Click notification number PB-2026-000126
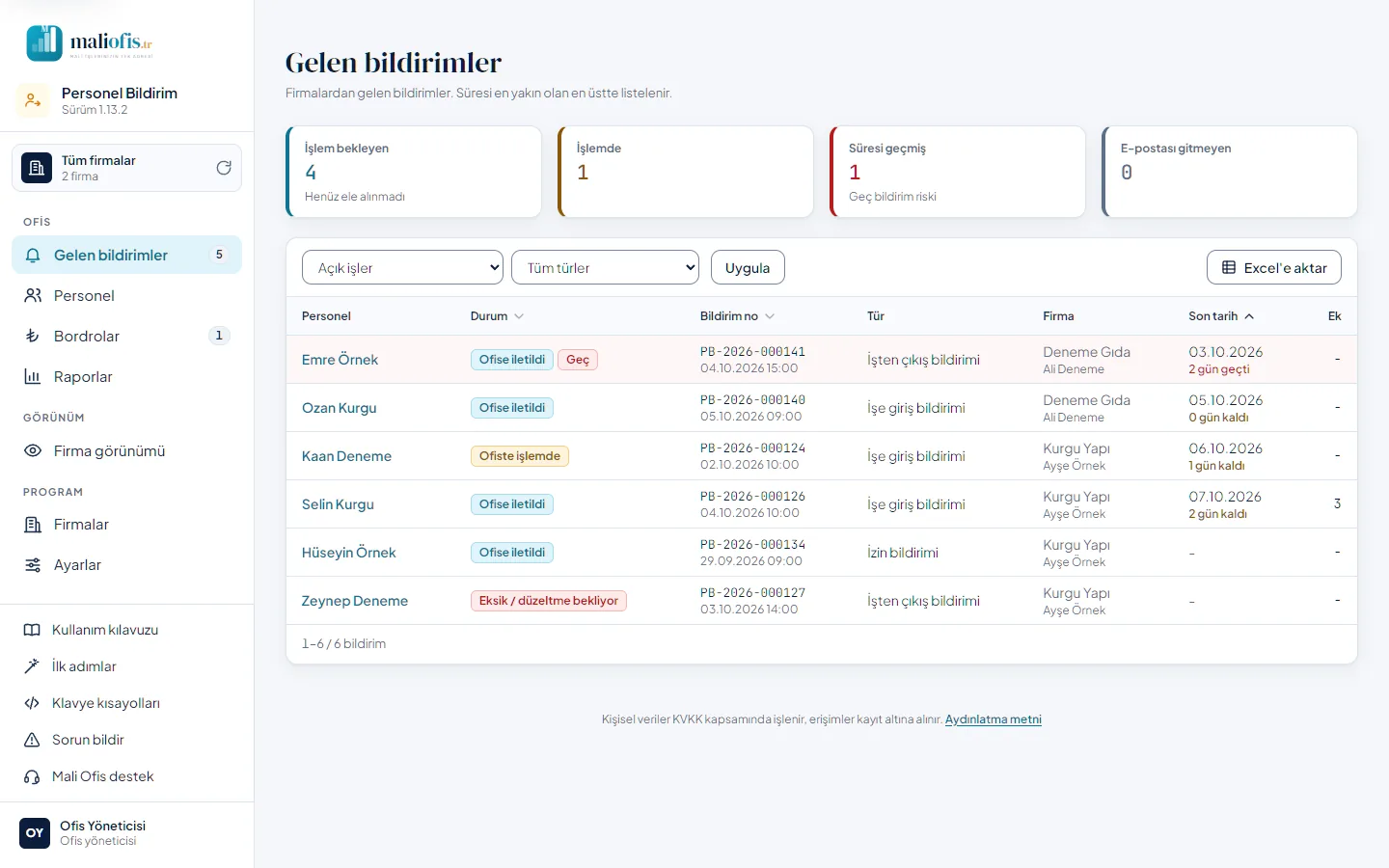This screenshot has height=868, width=1389. pyautogui.click(x=752, y=497)
